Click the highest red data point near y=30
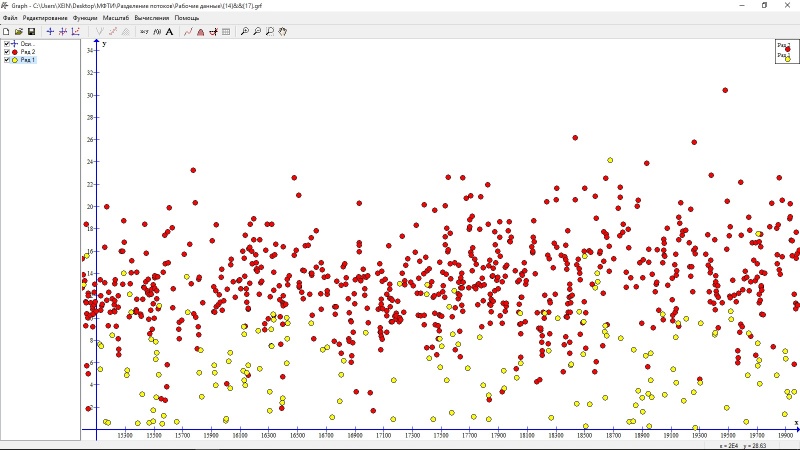800x450 pixels. [725, 90]
